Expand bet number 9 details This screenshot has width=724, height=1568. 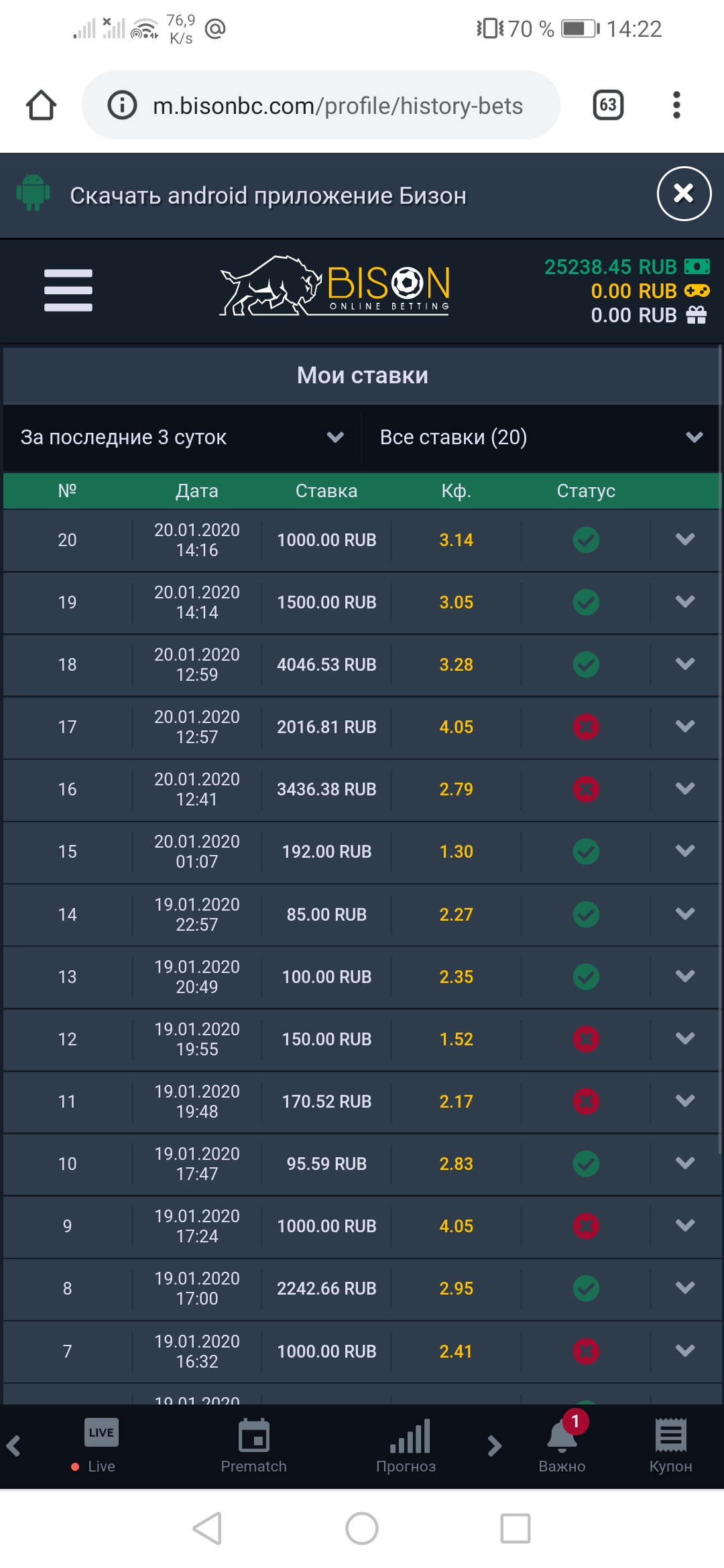[685, 1226]
